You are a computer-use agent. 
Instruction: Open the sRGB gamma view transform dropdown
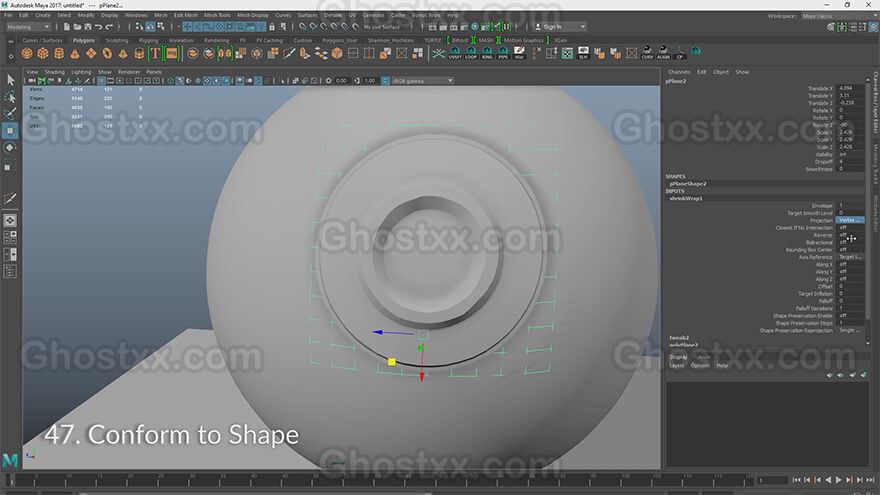tap(423, 81)
